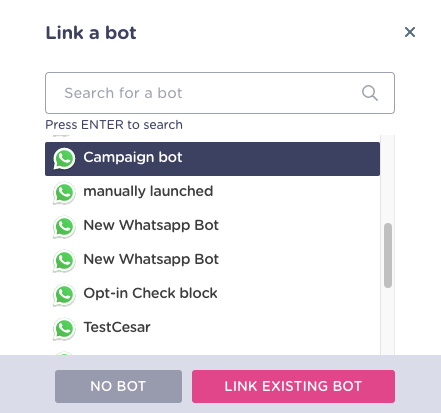Click the WhatsApp icon next to manually launched

click(x=64, y=193)
